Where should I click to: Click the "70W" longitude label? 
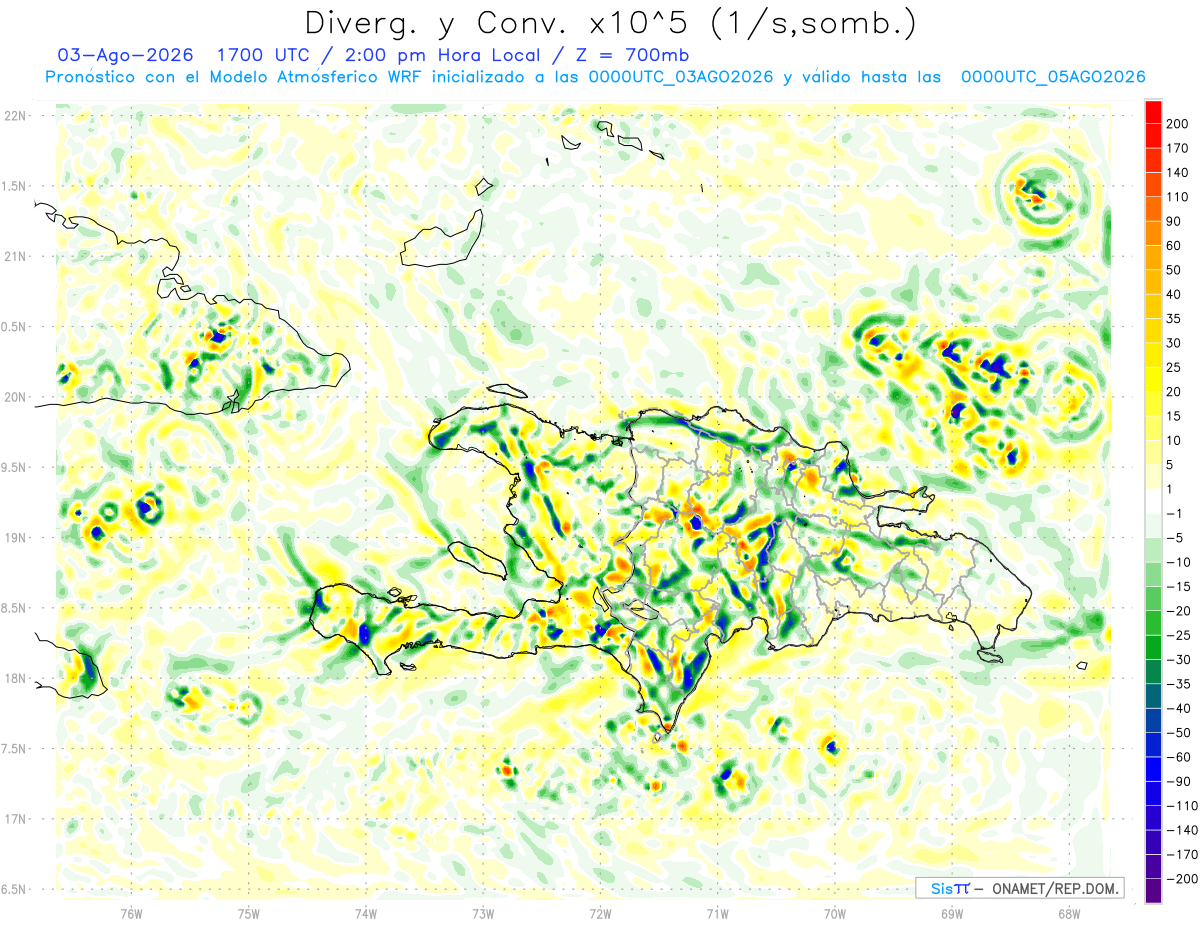point(834,914)
